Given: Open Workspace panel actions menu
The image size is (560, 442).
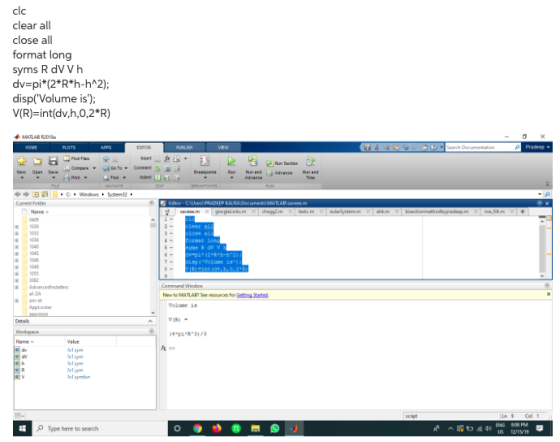Looking at the screenshot, I should [151, 332].
